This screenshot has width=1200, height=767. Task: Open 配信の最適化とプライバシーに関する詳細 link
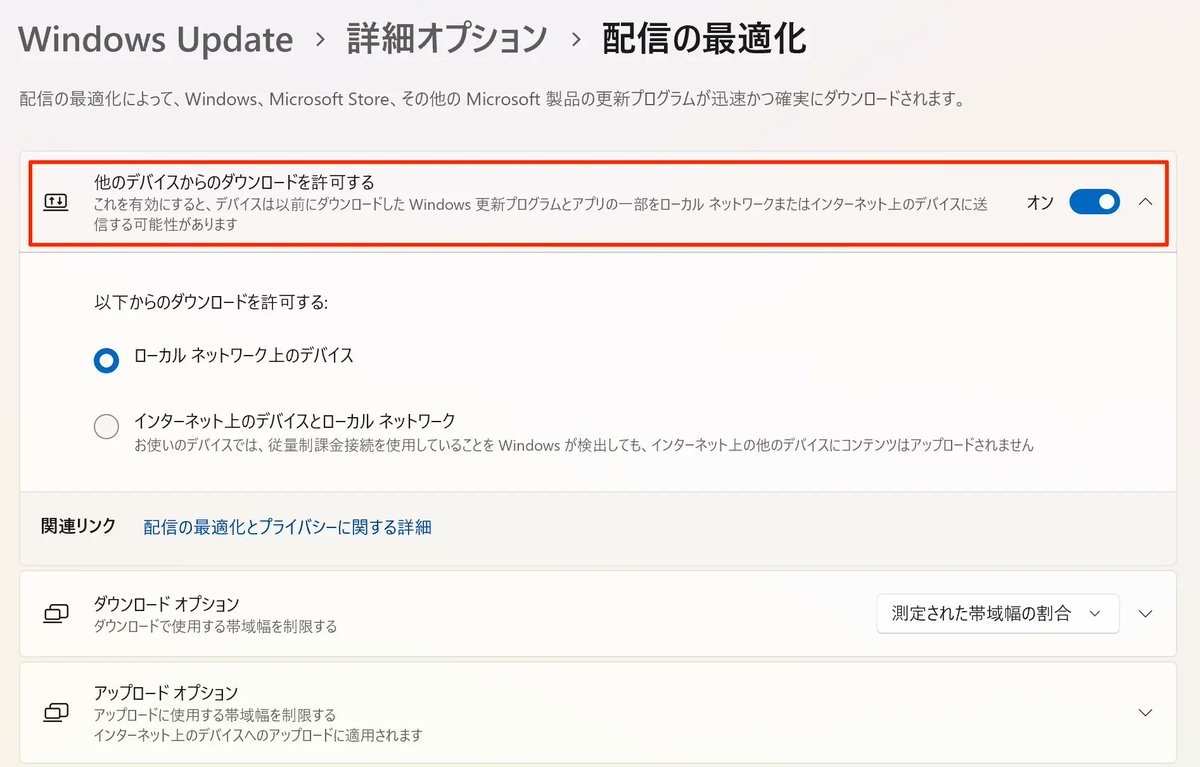point(287,527)
